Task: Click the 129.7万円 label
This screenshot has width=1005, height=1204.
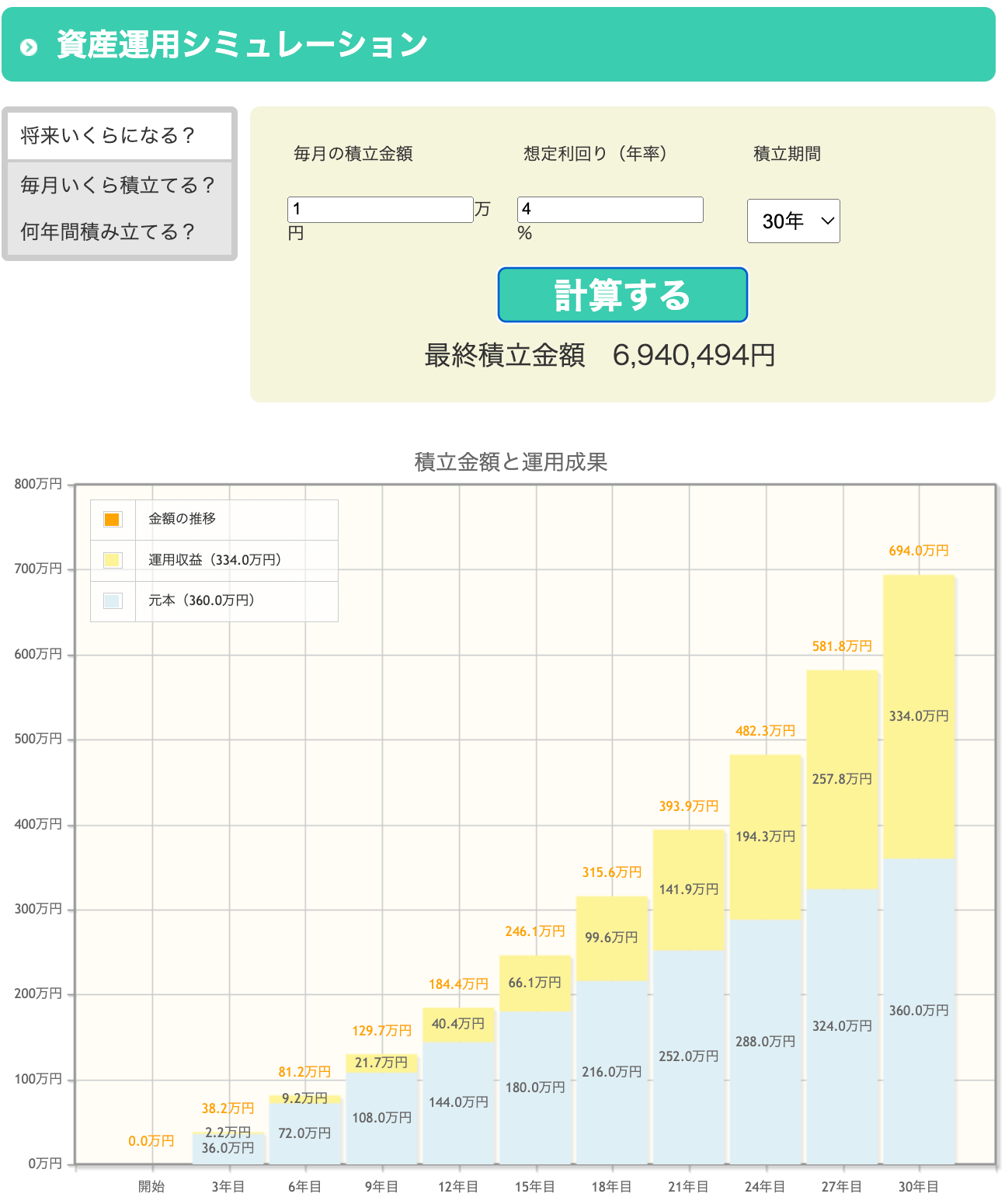Action: pyautogui.click(x=381, y=1031)
